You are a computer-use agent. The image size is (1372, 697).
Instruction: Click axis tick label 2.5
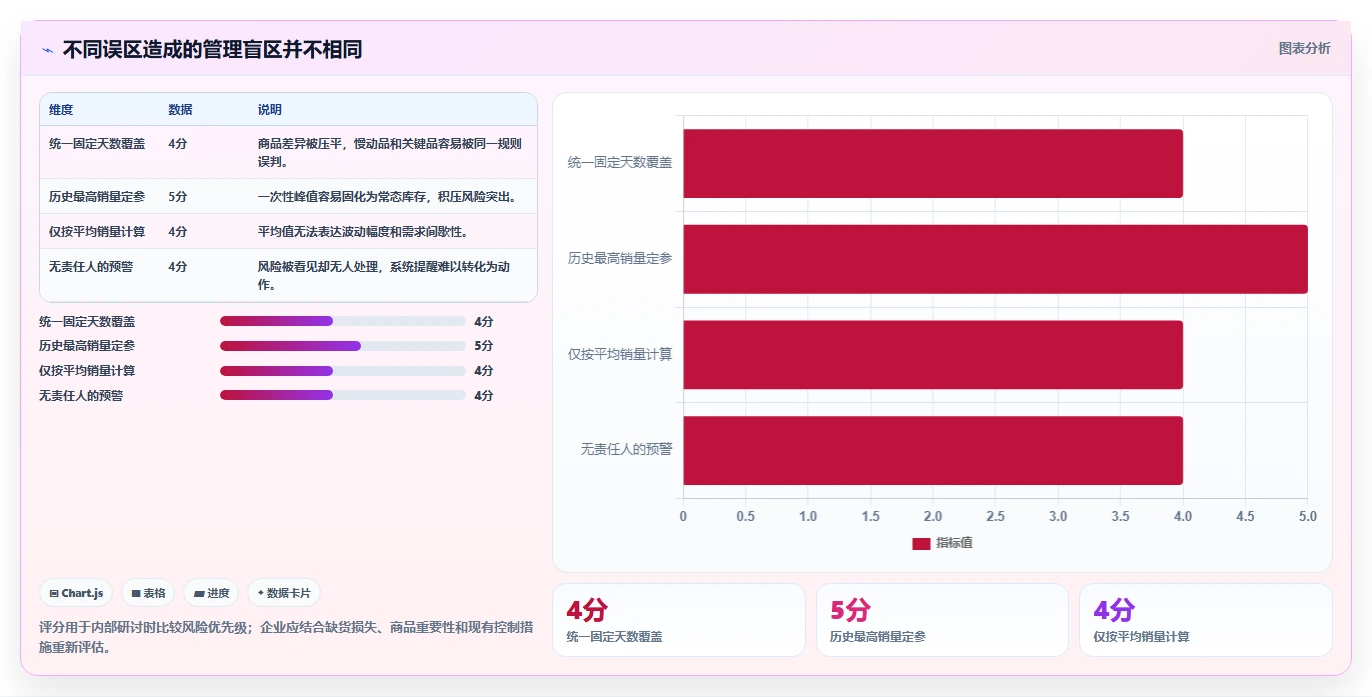(995, 517)
